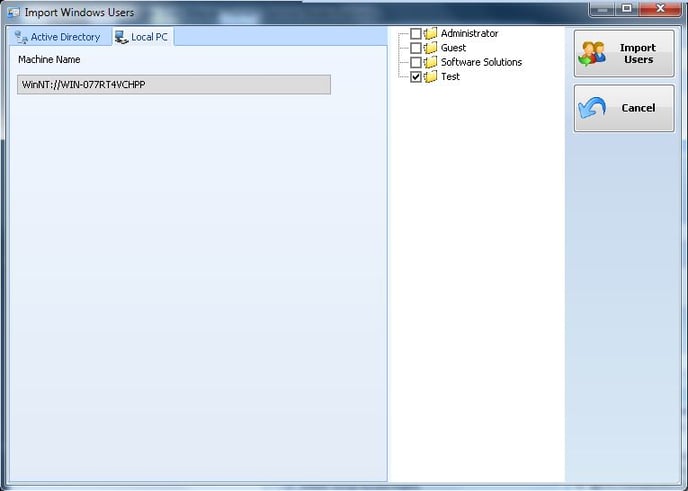Check the Administrator checkbox
The image size is (688, 491).
click(416, 33)
